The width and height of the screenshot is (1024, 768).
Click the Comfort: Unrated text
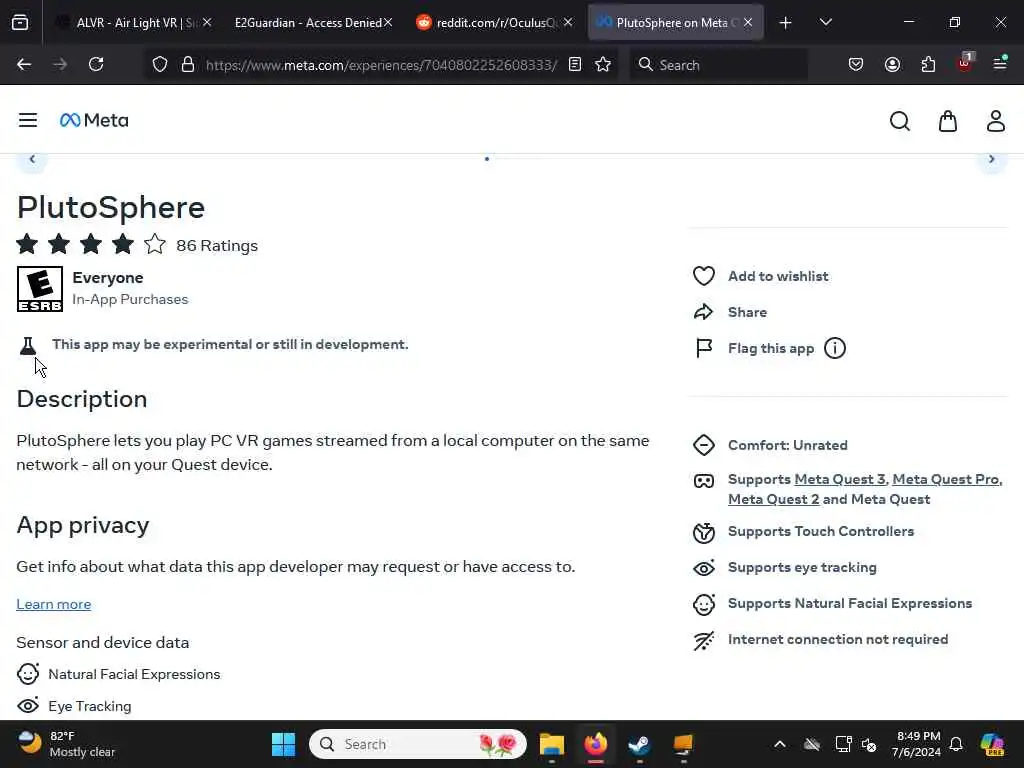click(x=788, y=445)
